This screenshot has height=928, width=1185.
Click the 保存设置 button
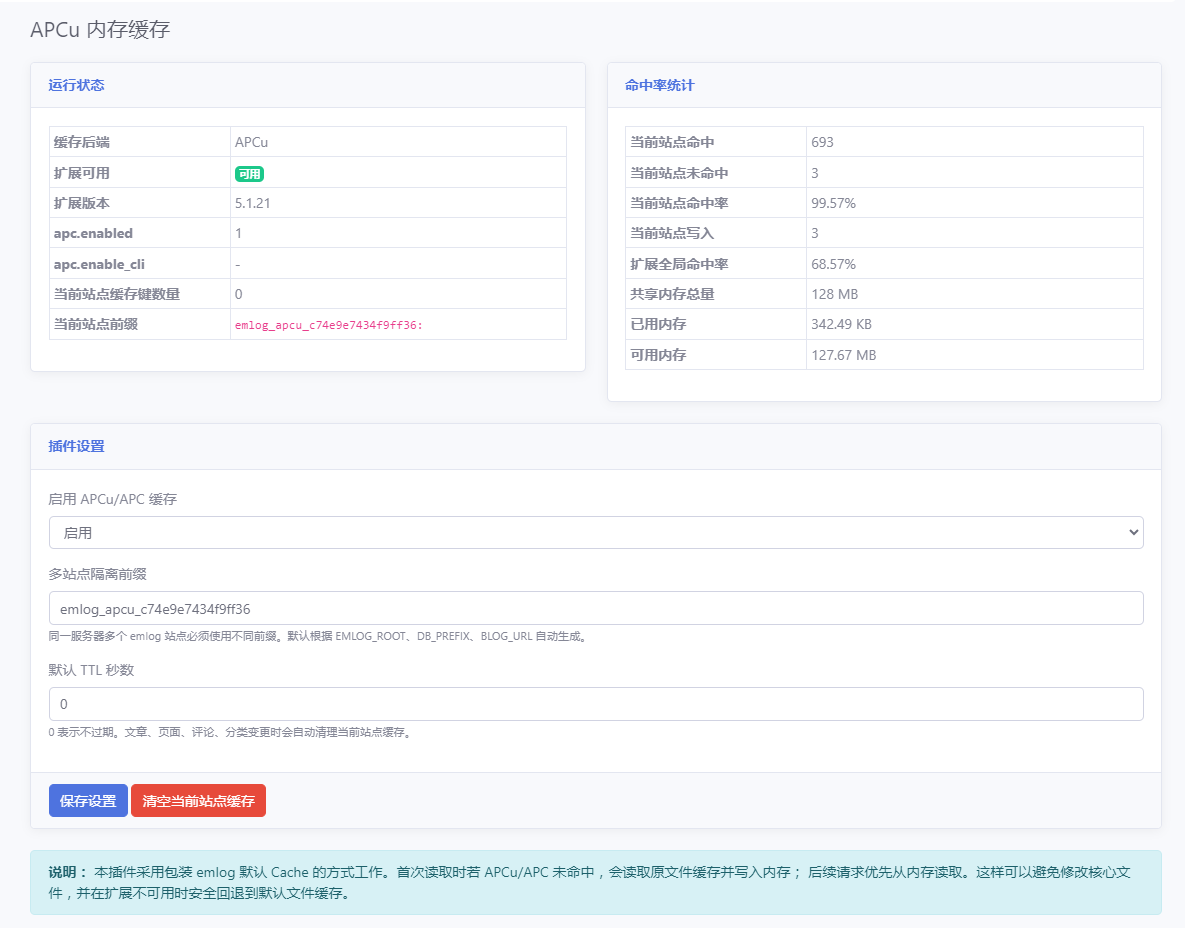(88, 800)
